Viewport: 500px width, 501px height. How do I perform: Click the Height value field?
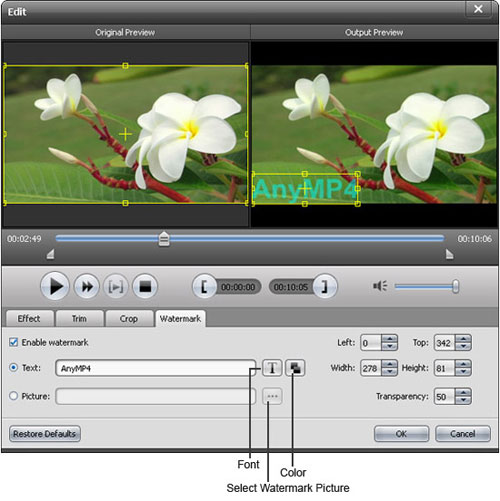[x=445, y=368]
